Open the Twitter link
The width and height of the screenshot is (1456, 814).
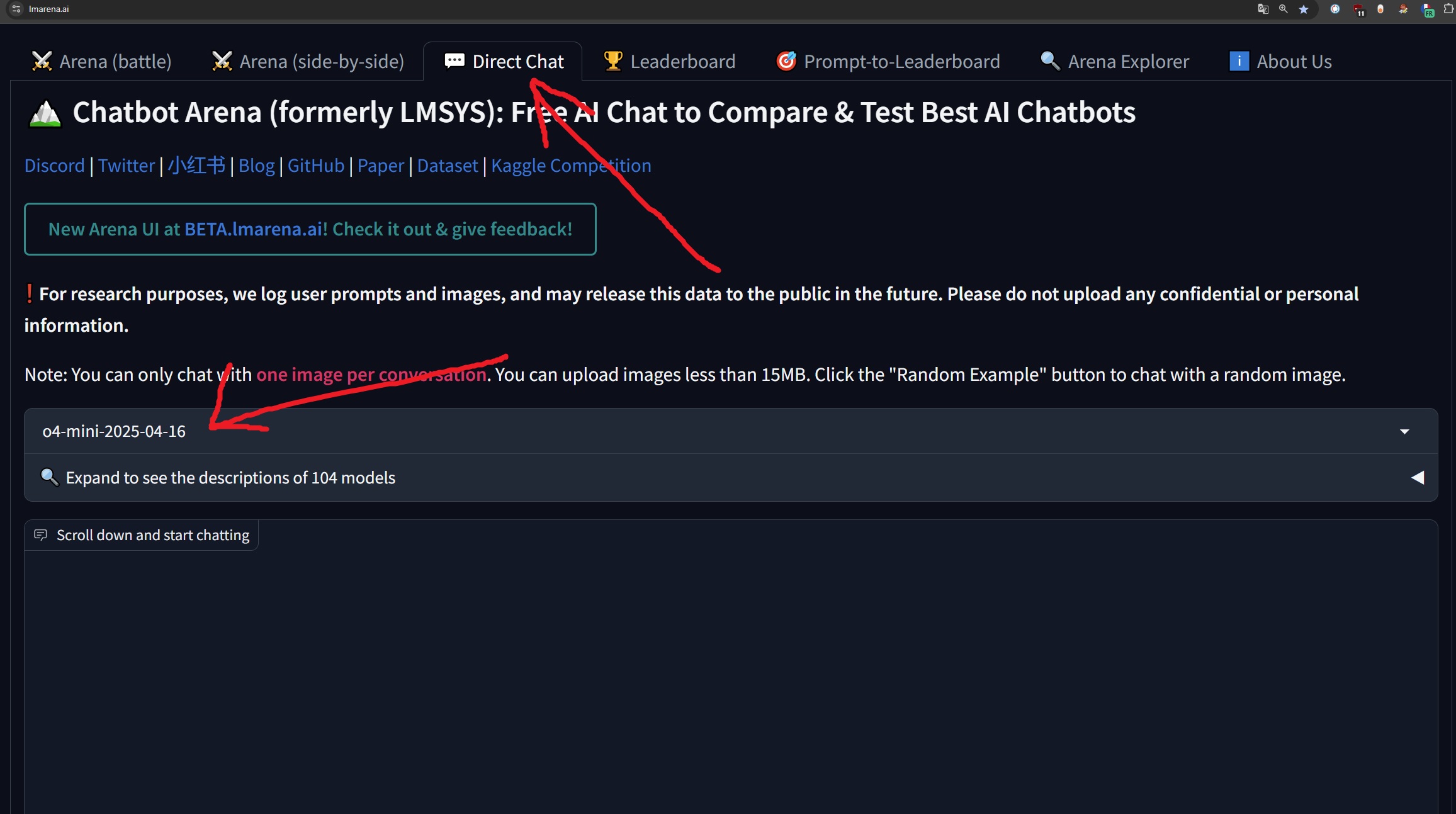(127, 166)
